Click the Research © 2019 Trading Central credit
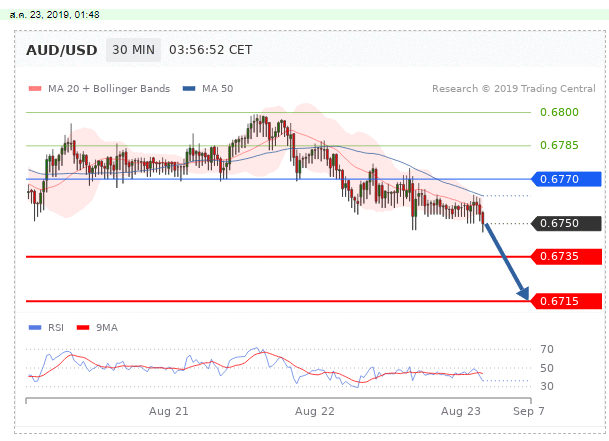Image resolution: width=609 pixels, height=441 pixels. 513,89
